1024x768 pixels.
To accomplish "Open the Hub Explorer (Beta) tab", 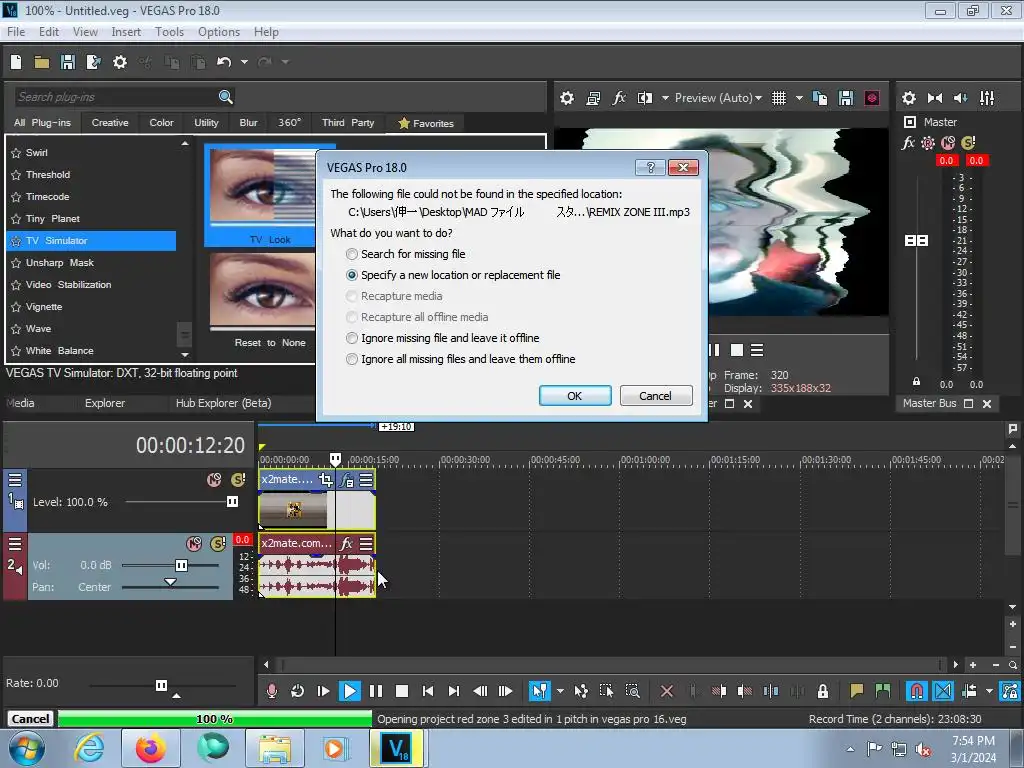I will [223, 403].
